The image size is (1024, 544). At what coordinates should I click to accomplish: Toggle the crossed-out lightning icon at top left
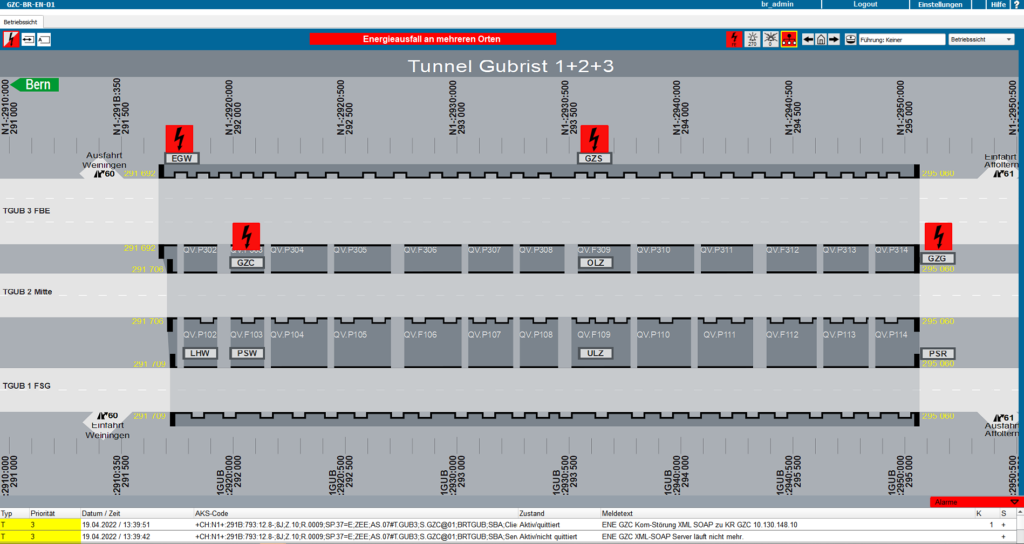click(x=11, y=39)
